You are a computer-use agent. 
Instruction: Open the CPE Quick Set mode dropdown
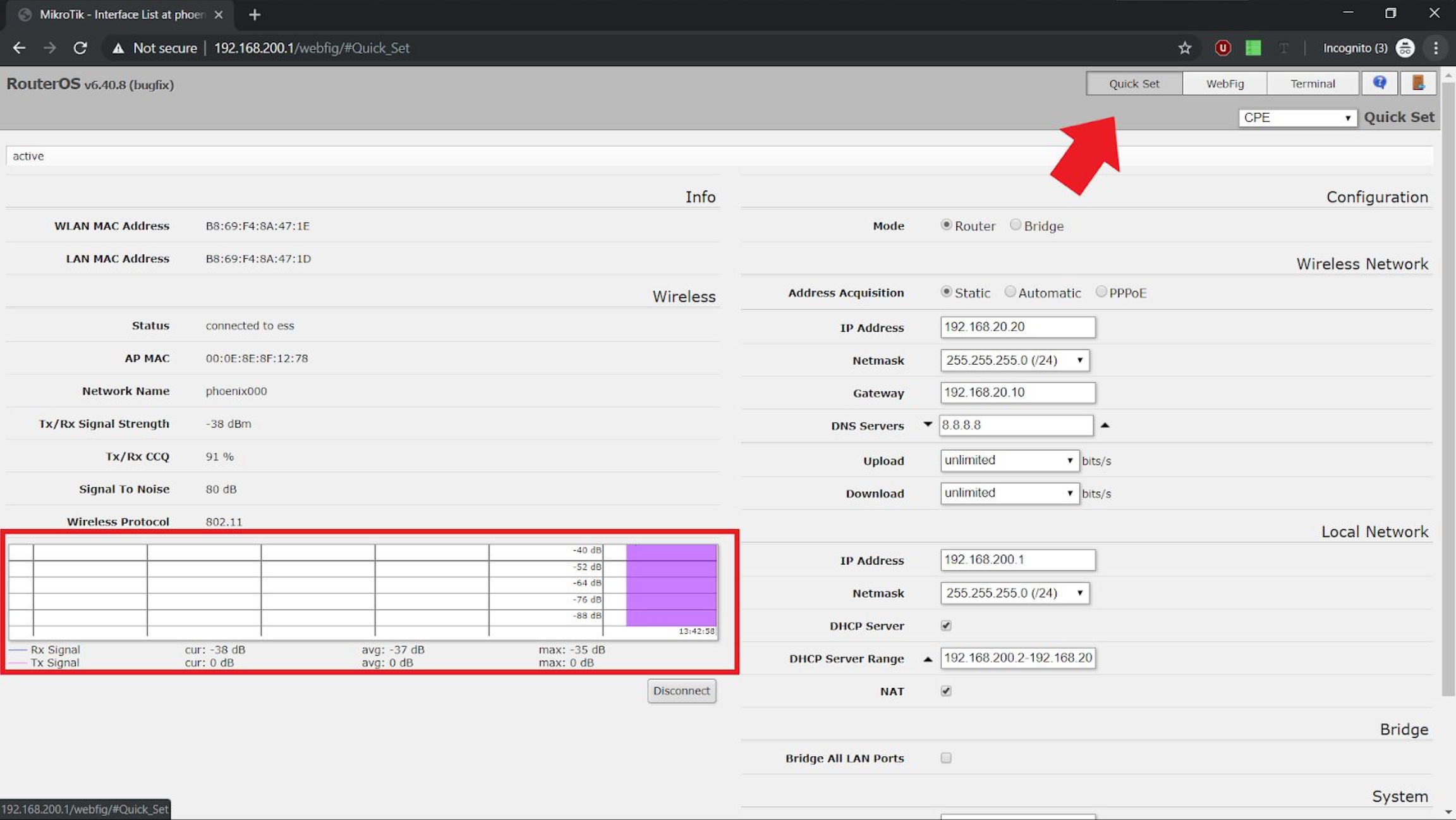coord(1297,118)
